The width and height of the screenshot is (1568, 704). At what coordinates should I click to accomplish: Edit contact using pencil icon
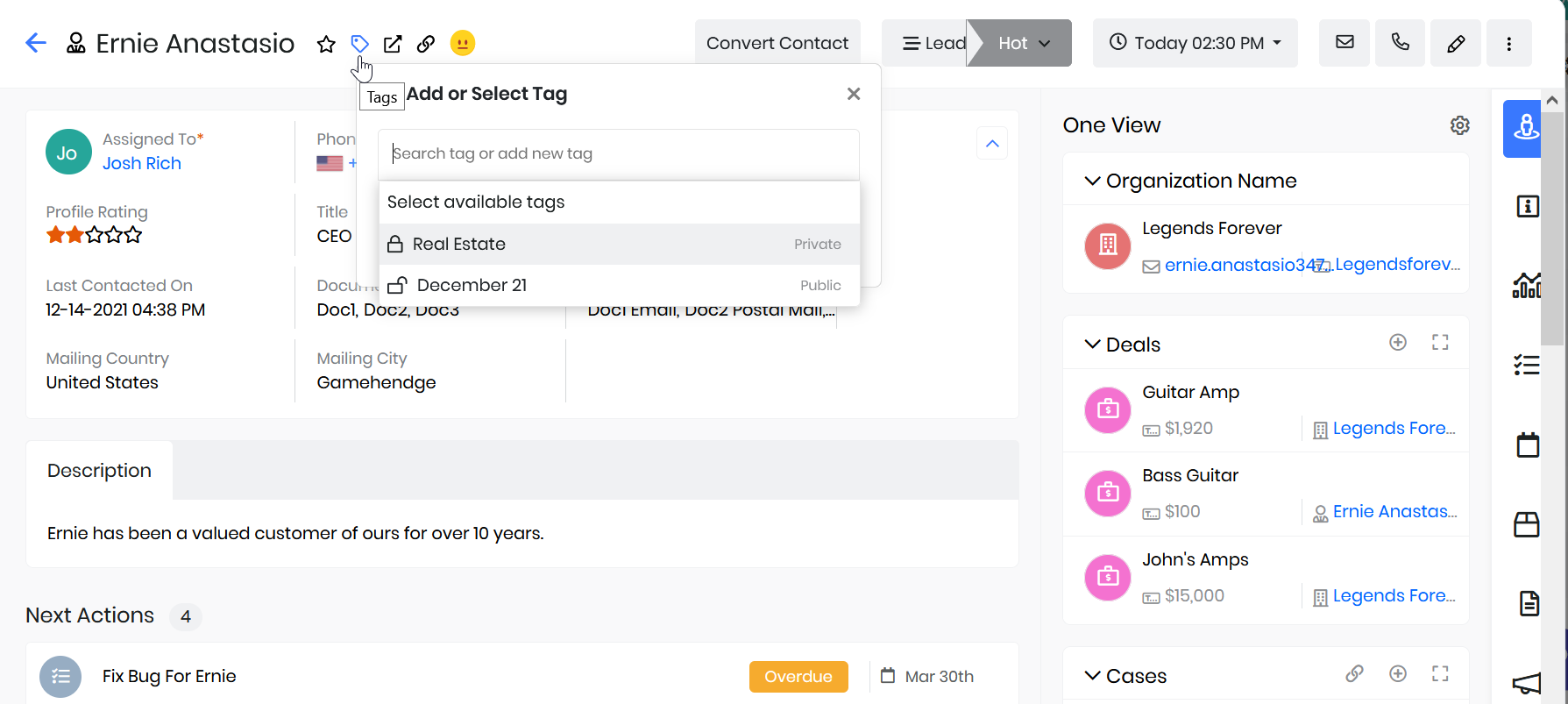[x=1456, y=43]
